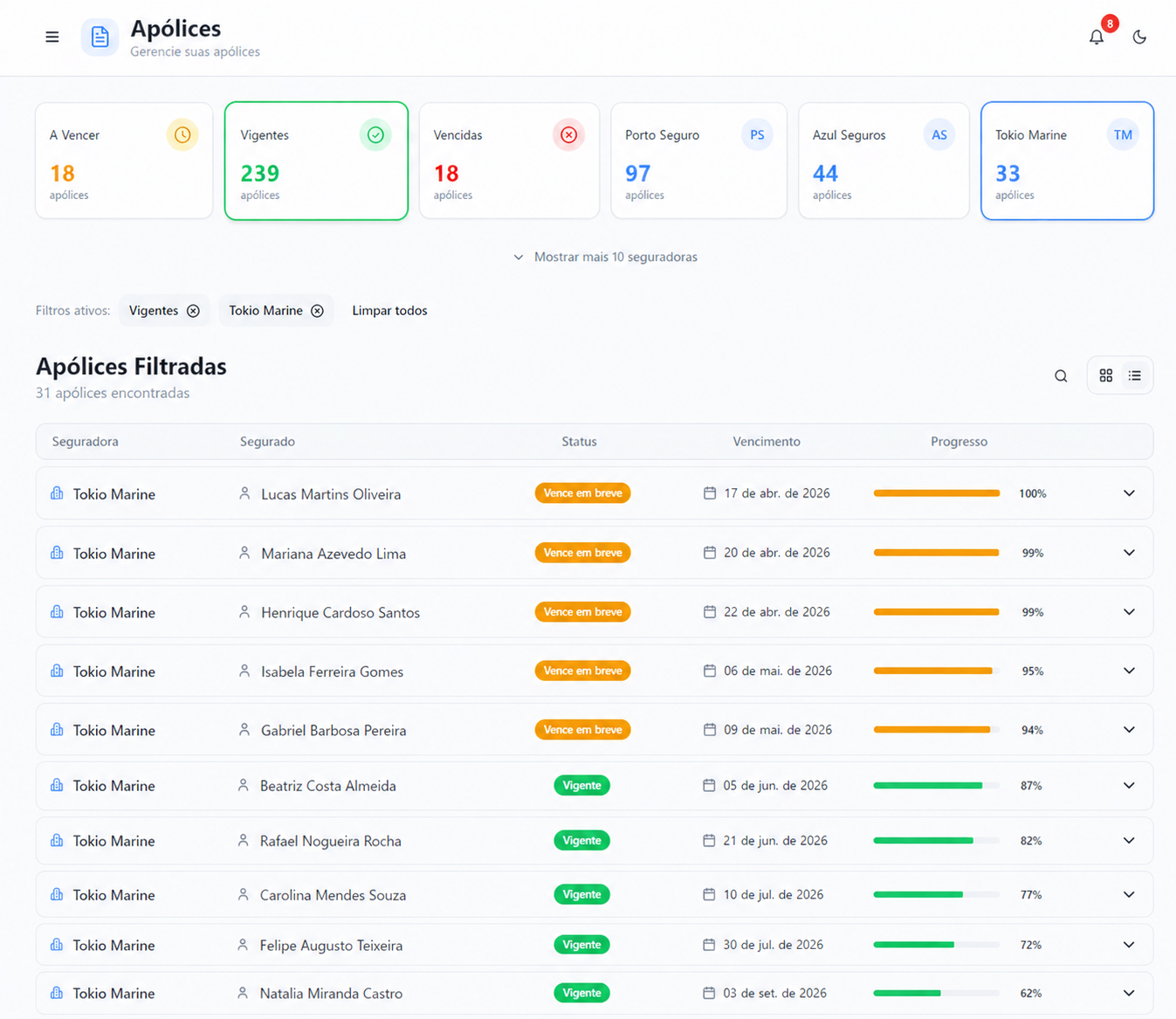Click calendar icon beside 09 de mai. de 2026

tap(710, 730)
